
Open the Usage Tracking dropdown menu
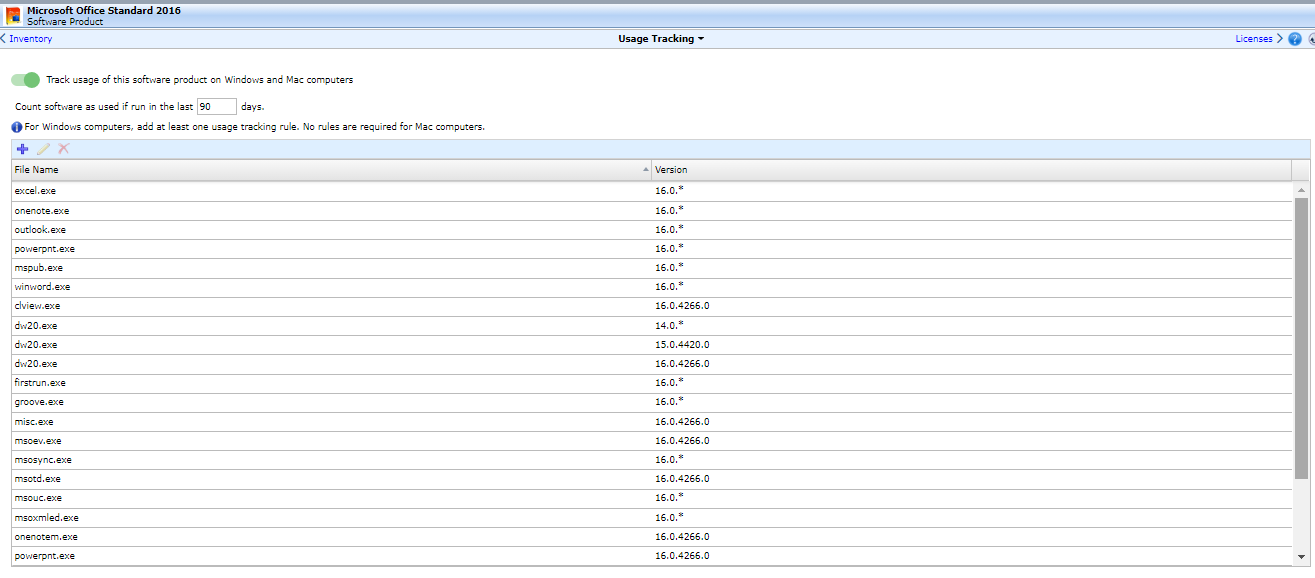point(661,39)
